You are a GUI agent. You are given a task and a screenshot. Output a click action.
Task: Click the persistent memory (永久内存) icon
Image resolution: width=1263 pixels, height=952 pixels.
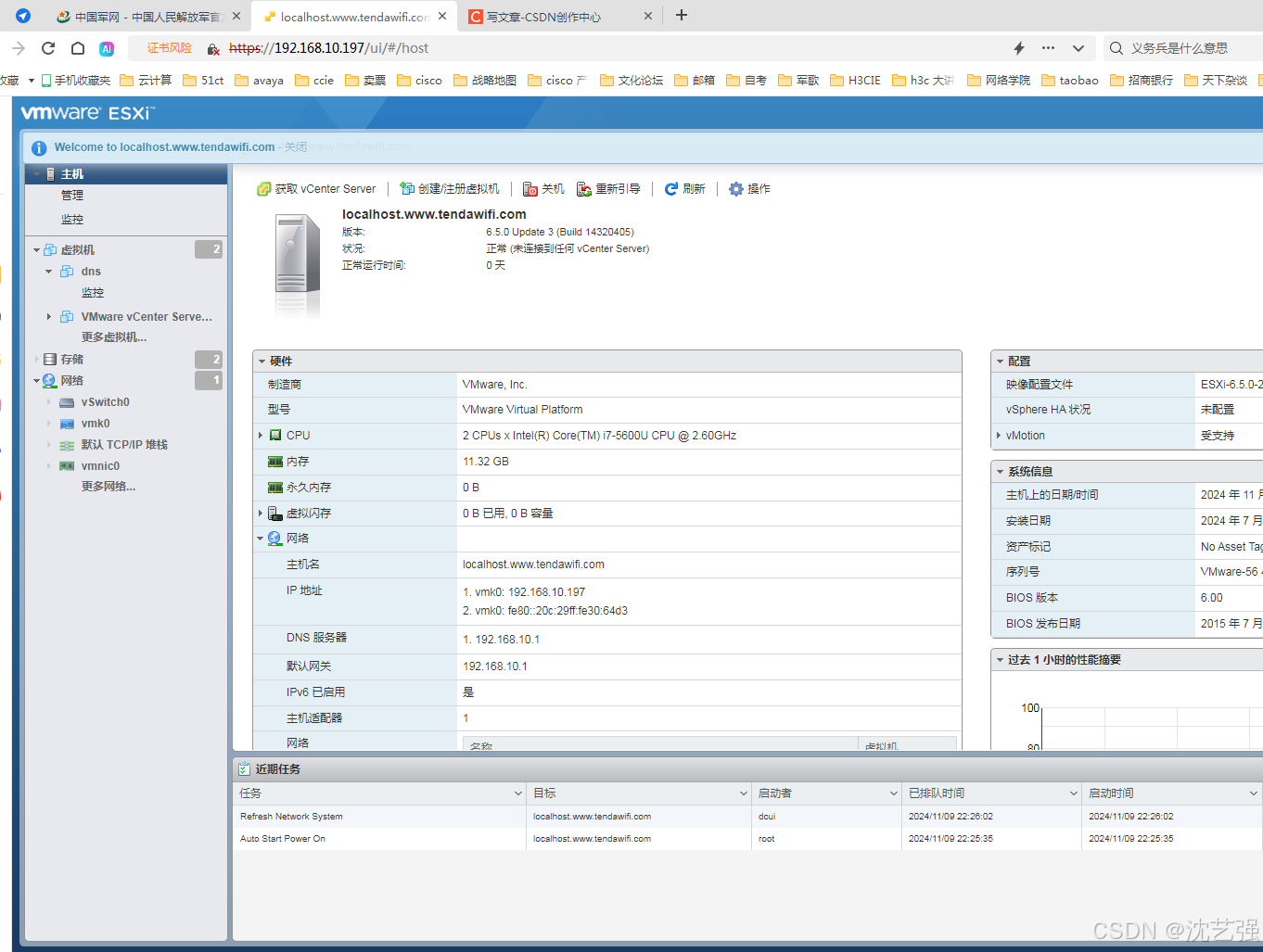pyautogui.click(x=275, y=488)
